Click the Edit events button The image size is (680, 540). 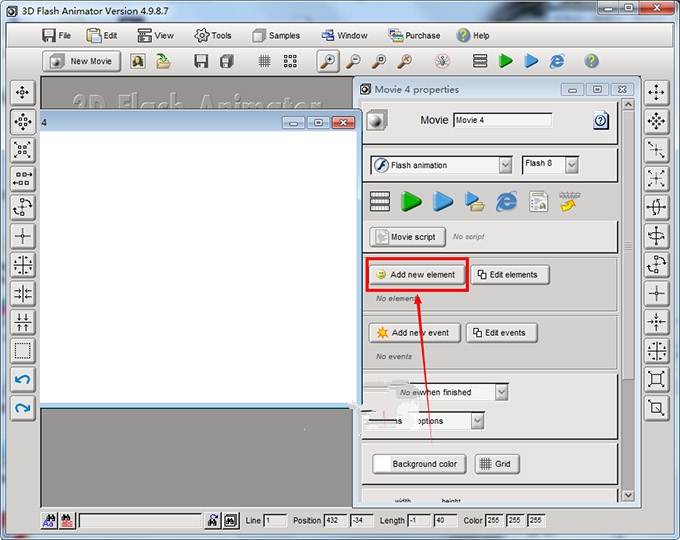tap(502, 333)
